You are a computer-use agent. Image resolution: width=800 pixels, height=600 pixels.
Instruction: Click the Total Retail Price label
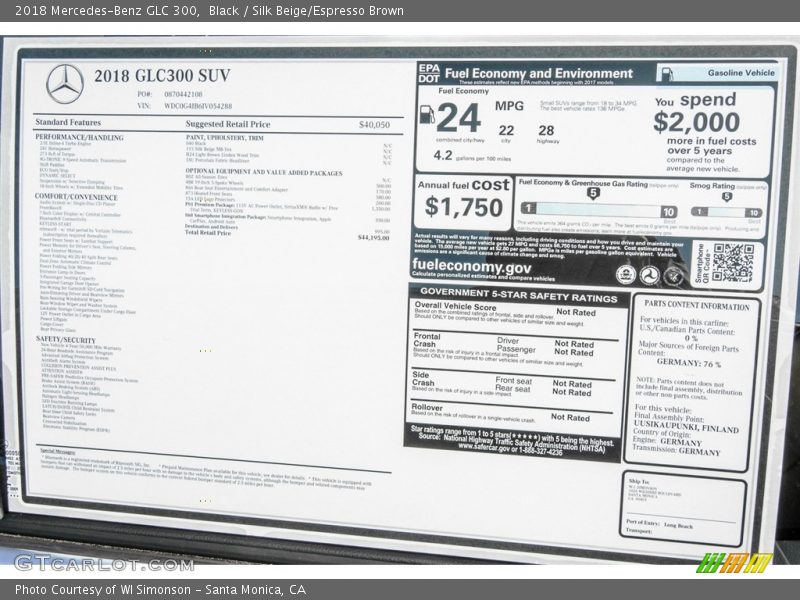point(208,233)
